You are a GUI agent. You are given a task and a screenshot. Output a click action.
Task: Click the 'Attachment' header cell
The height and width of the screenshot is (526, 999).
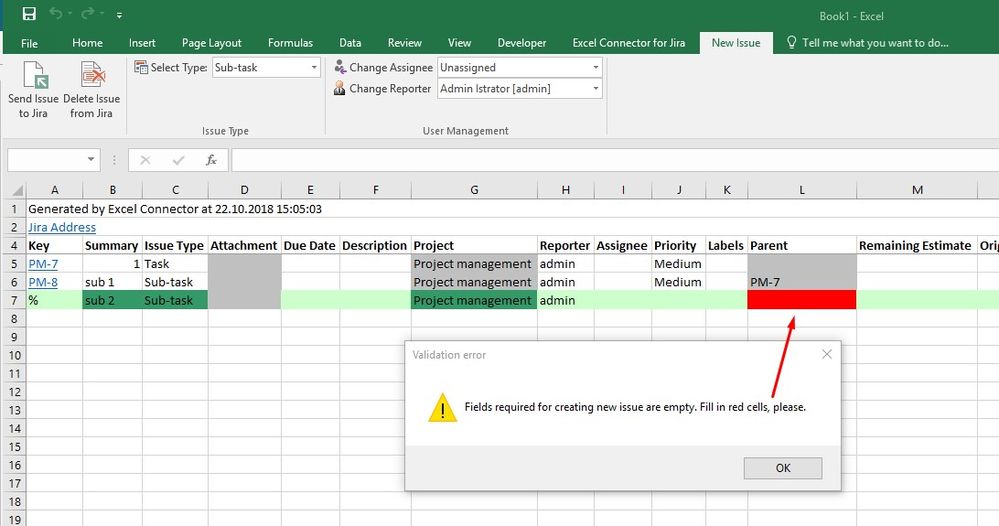coord(244,245)
